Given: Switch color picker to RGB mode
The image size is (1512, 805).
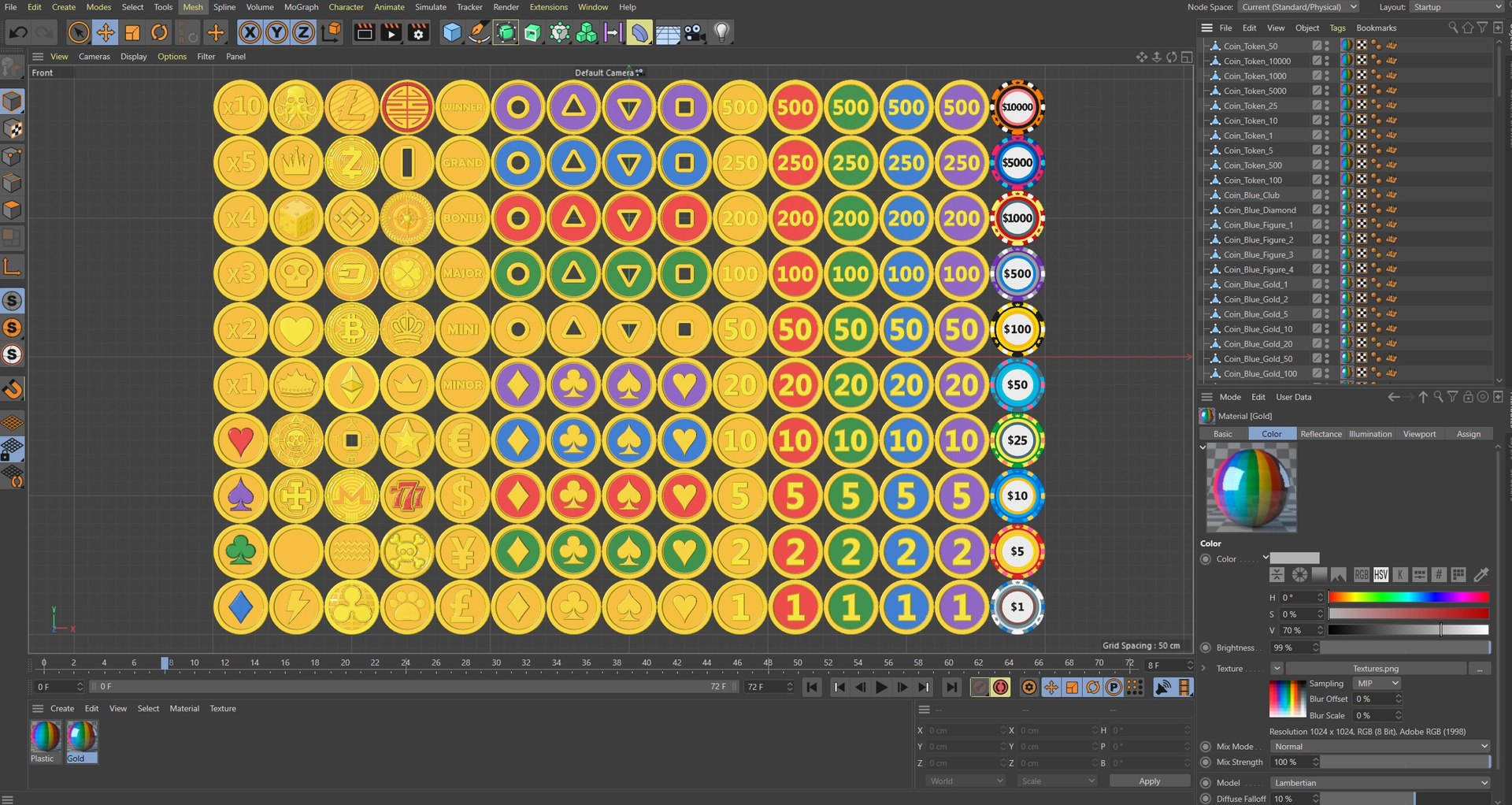Looking at the screenshot, I should (1362, 575).
